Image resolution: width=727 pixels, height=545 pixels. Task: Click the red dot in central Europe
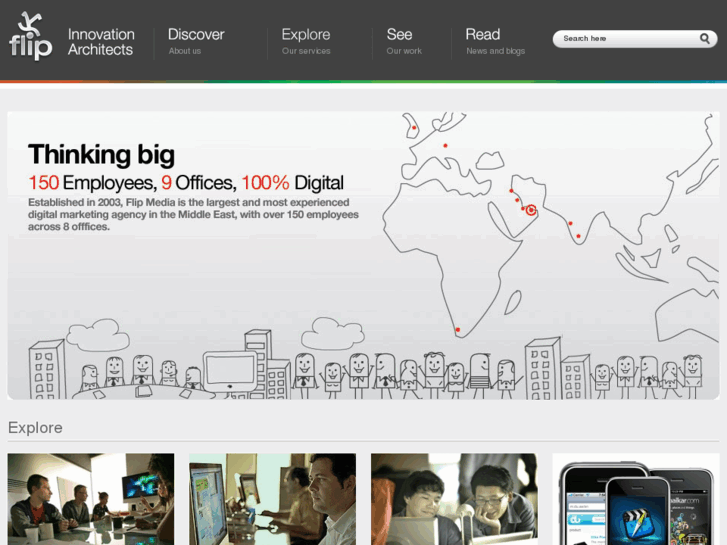pyautogui.click(x=445, y=146)
